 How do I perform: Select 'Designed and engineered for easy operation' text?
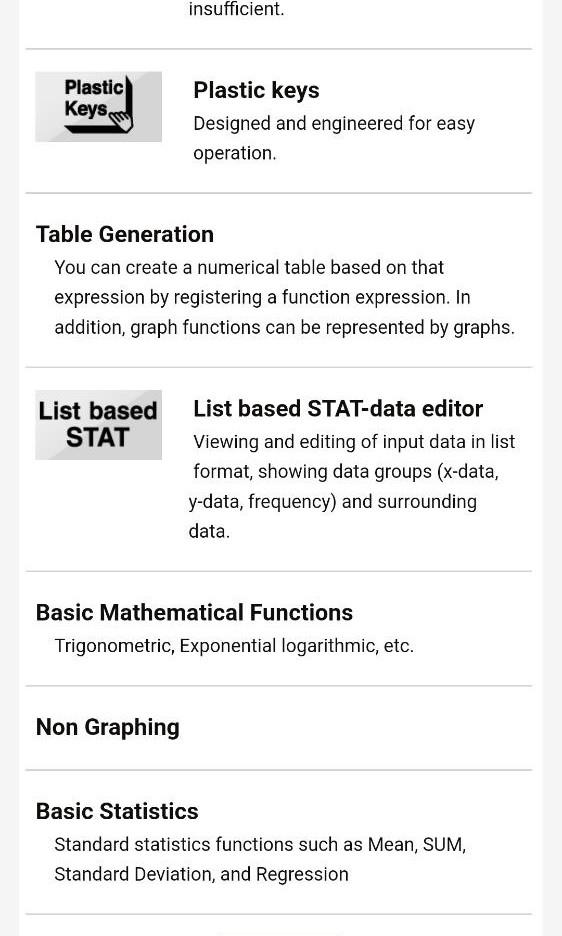pyautogui.click(x=334, y=138)
